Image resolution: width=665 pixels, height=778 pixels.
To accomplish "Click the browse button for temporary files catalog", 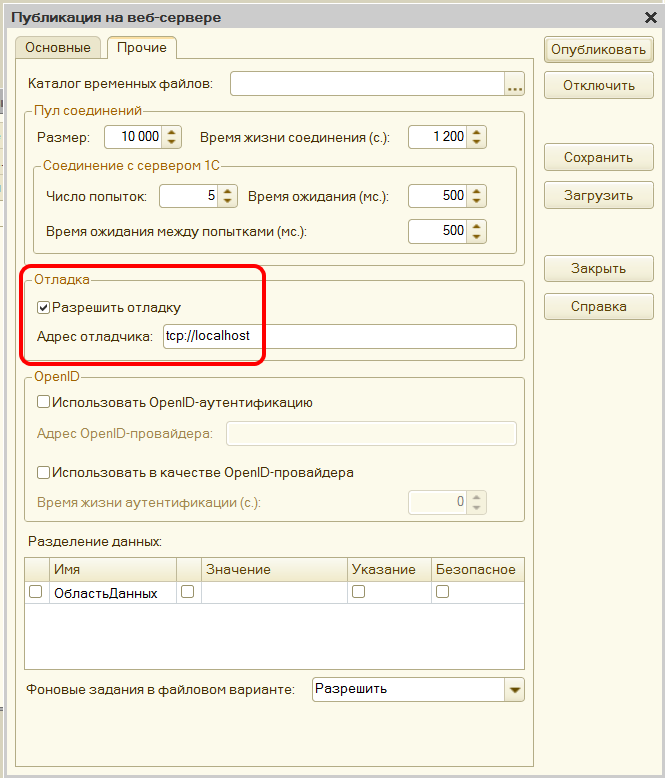I will click(515, 84).
